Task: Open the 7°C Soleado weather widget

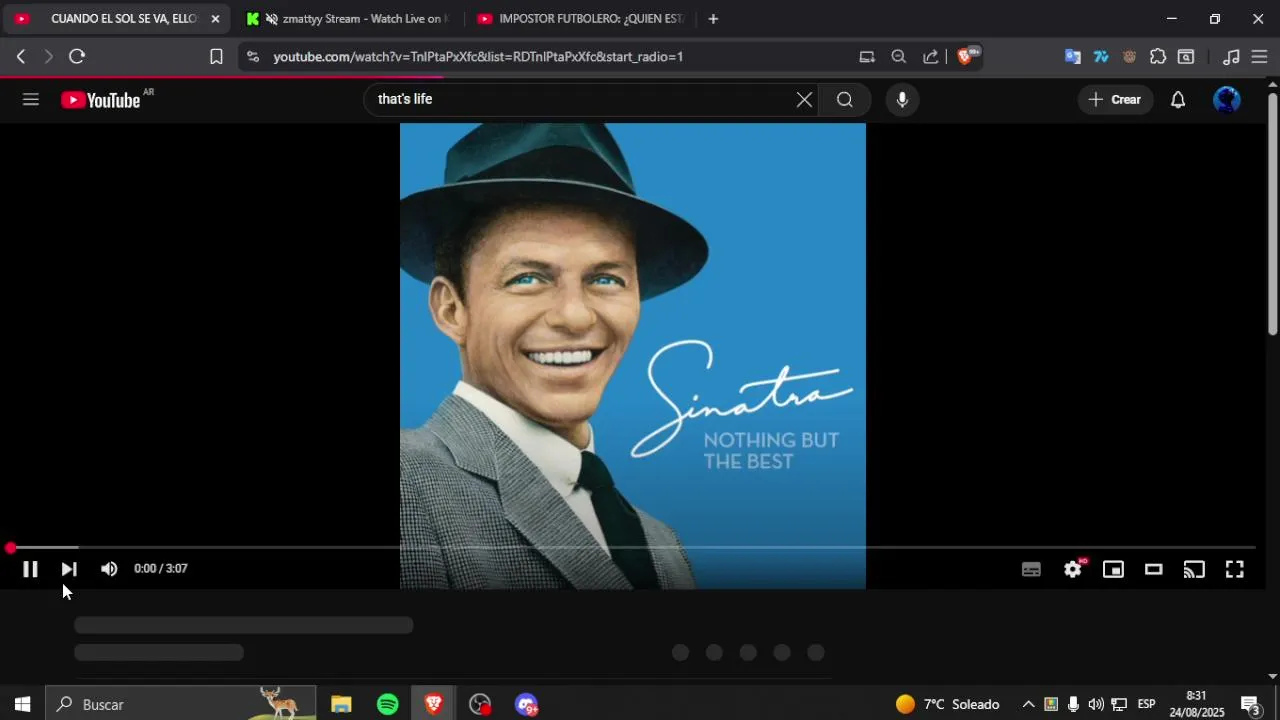Action: click(947, 704)
